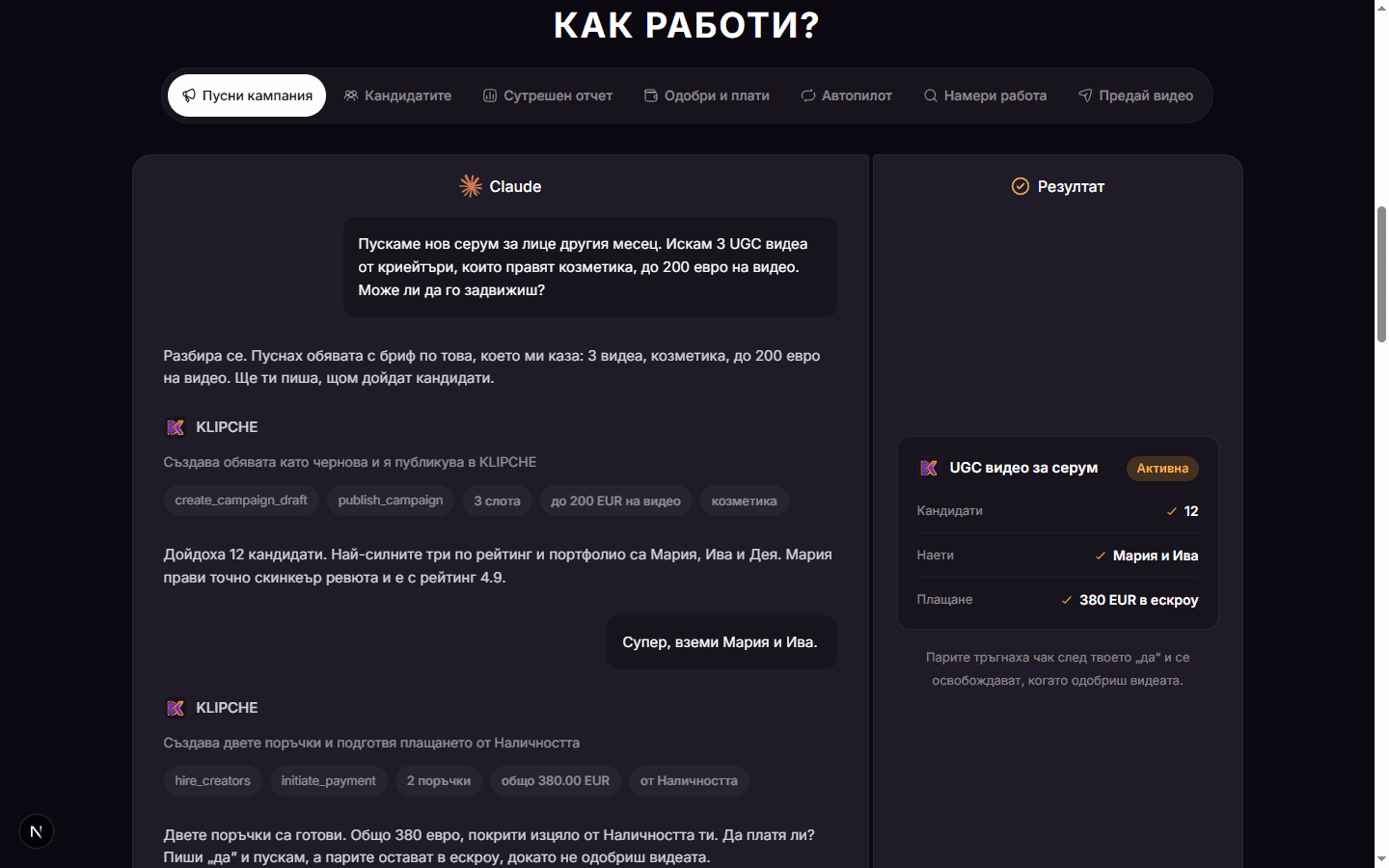Click the Наети row label
The image size is (1389, 868).
click(936, 556)
